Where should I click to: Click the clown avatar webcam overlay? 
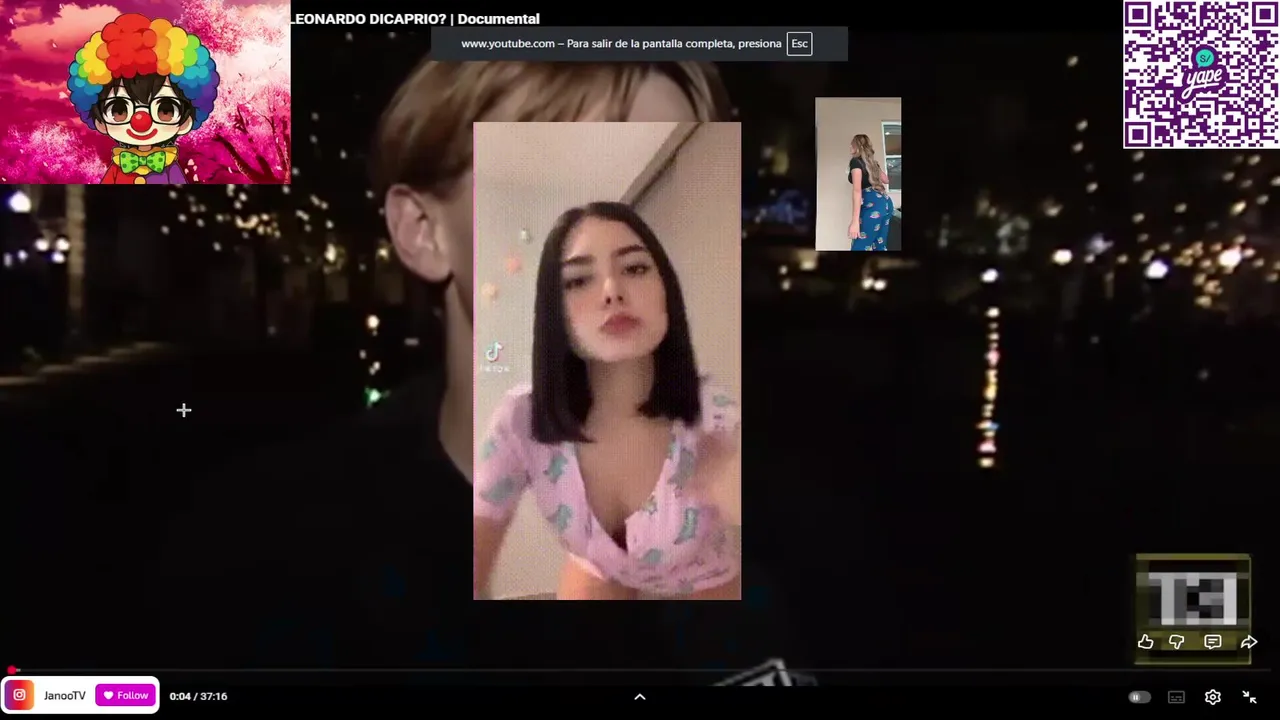coord(145,92)
